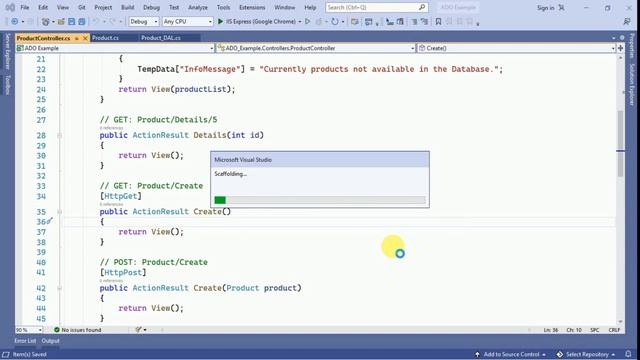This screenshot has width=640, height=360.
Task: Open the Any CPU platform dropdown
Action: tap(187, 22)
